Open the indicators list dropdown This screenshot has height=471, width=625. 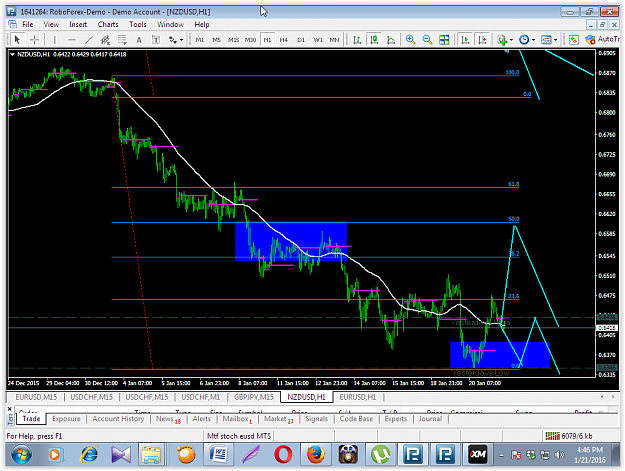pos(505,39)
